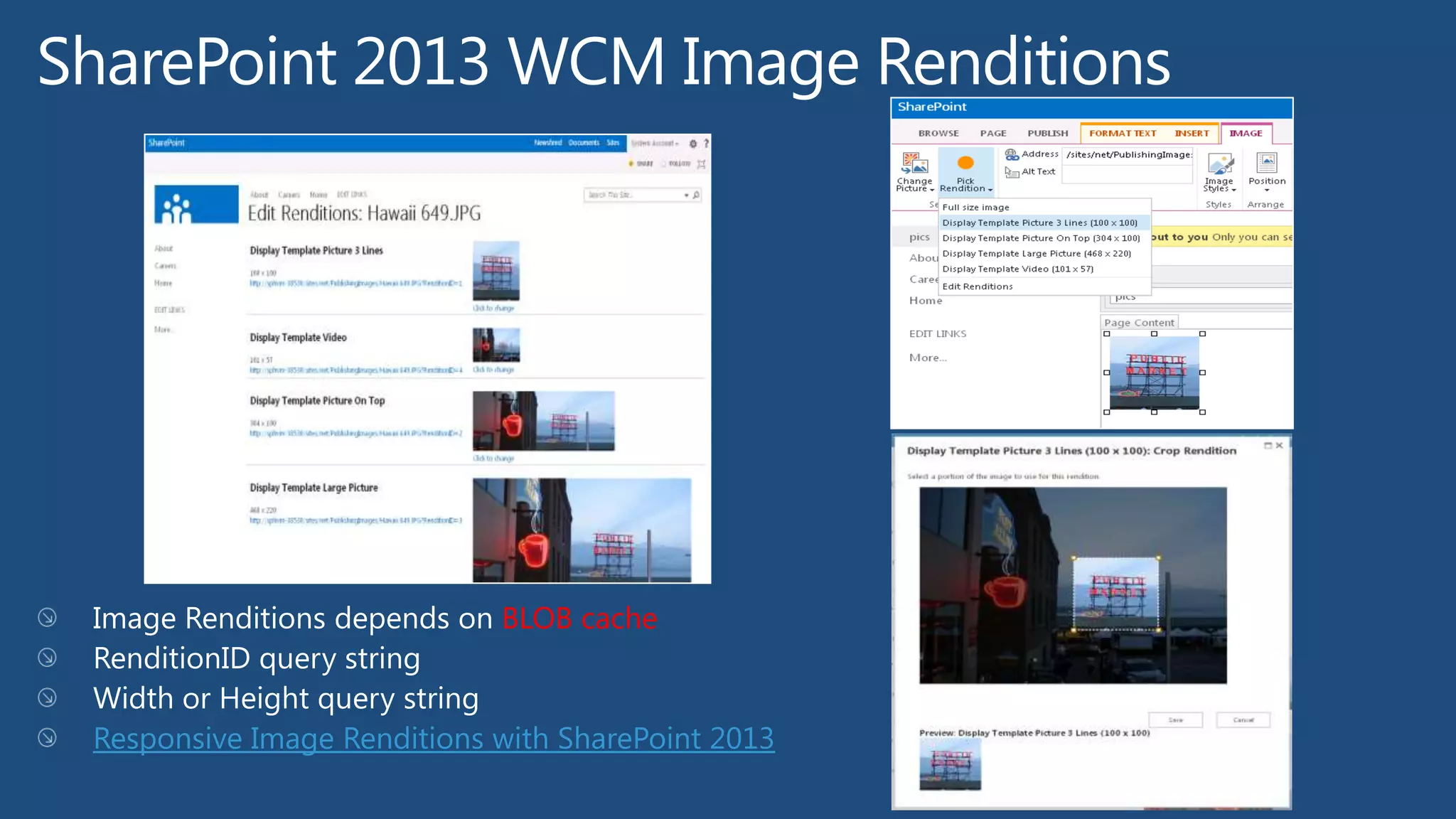This screenshot has height=819, width=1456.
Task: Select Edit Renditions menu entry
Action: click(978, 287)
